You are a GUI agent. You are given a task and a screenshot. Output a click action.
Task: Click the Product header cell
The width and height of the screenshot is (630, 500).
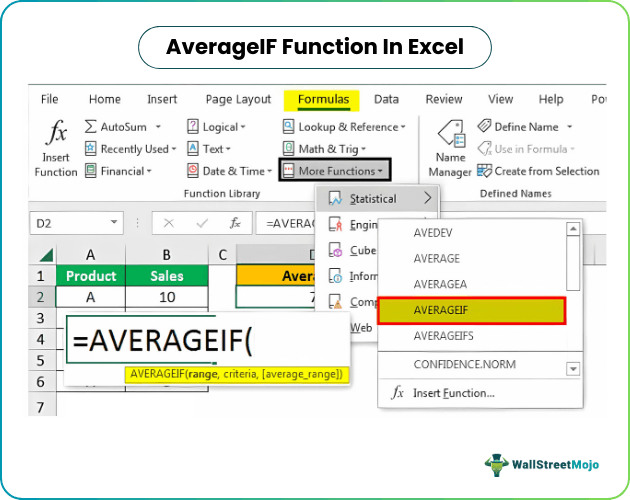coord(91,276)
